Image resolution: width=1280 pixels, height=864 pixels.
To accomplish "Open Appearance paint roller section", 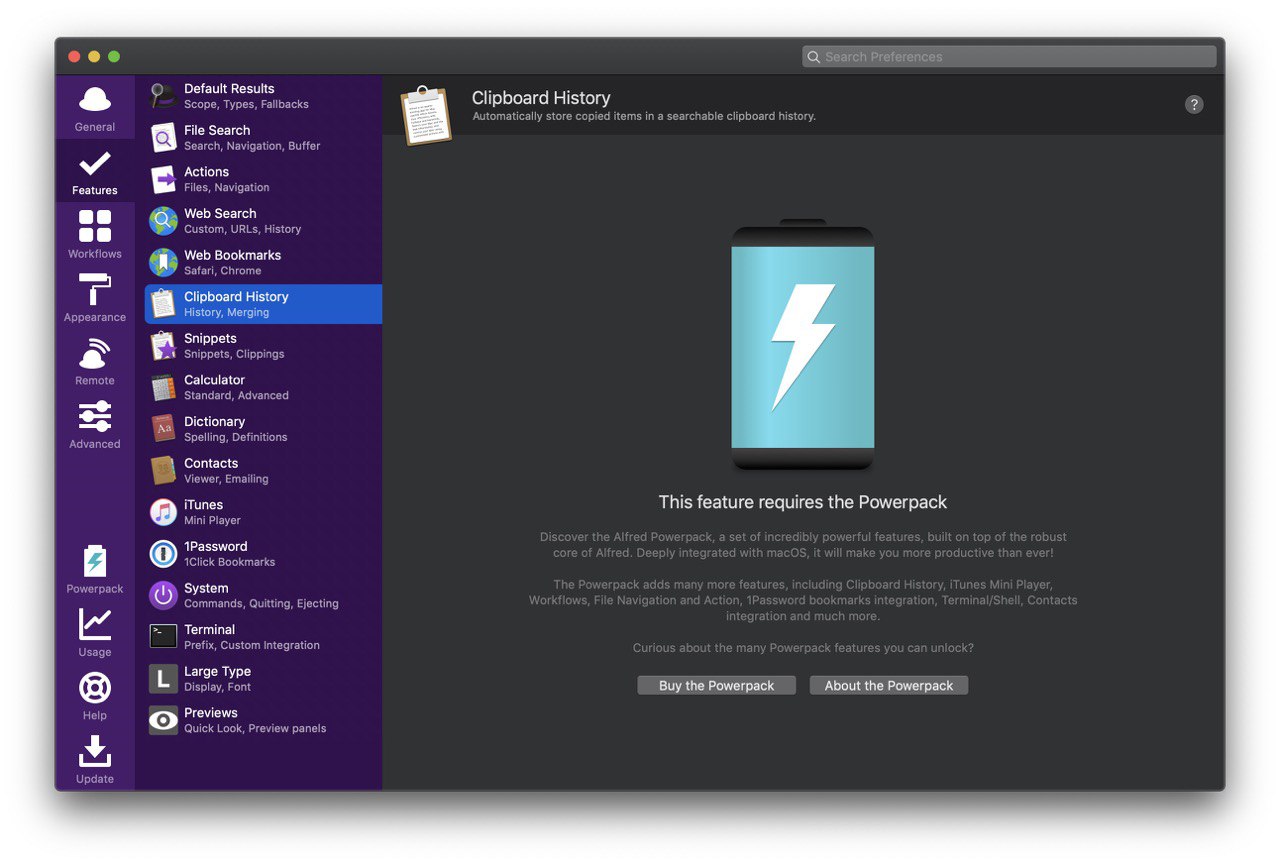I will (x=95, y=297).
